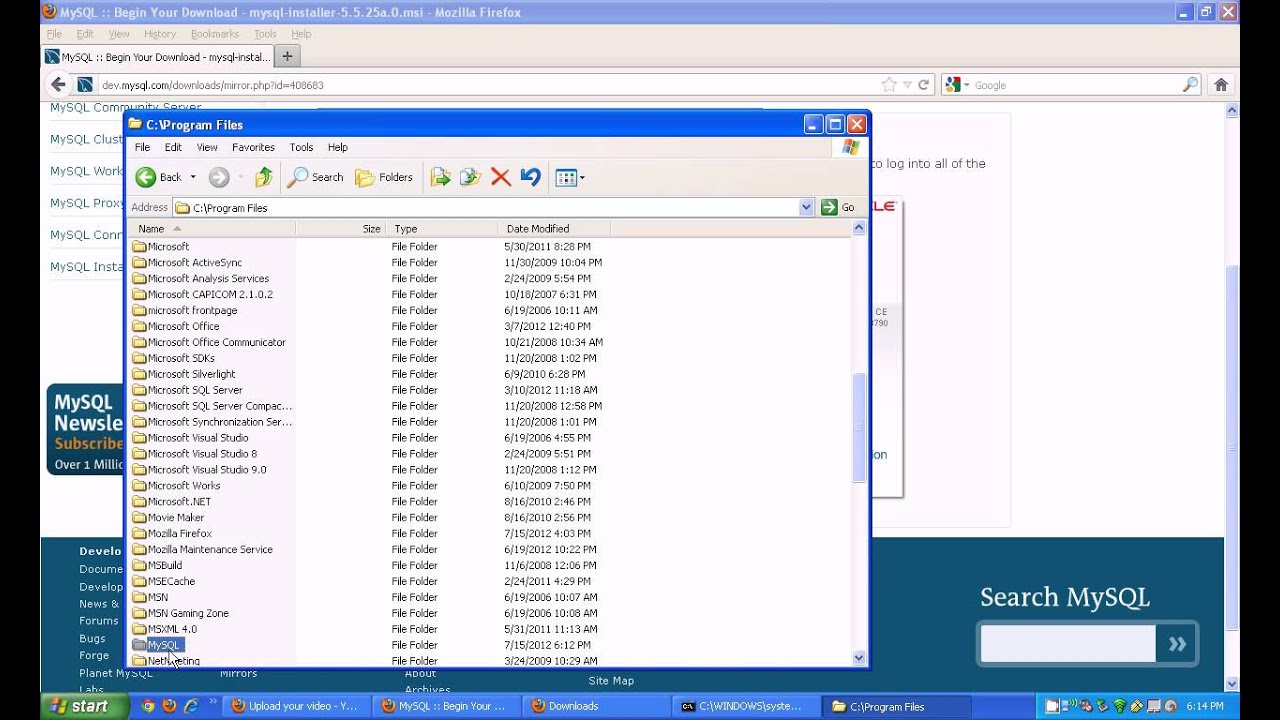This screenshot has width=1280, height=720.
Task: Open the Firefox Bookmarks menu
Action: (215, 34)
